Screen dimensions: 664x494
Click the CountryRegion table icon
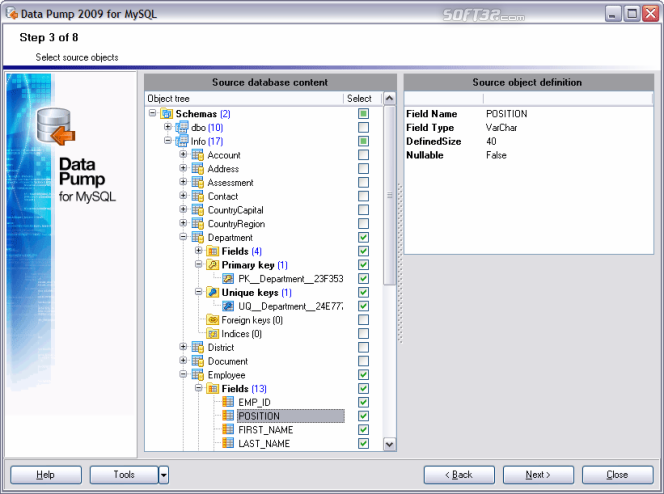pos(197,224)
